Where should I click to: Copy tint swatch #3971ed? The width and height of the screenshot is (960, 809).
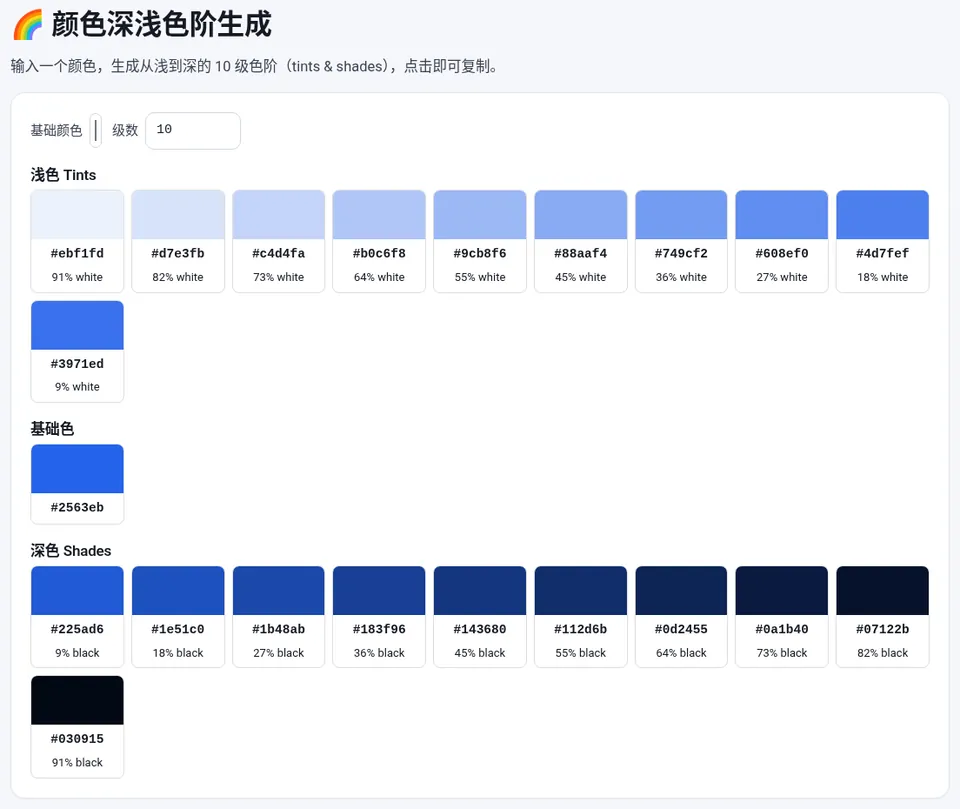pos(77,351)
